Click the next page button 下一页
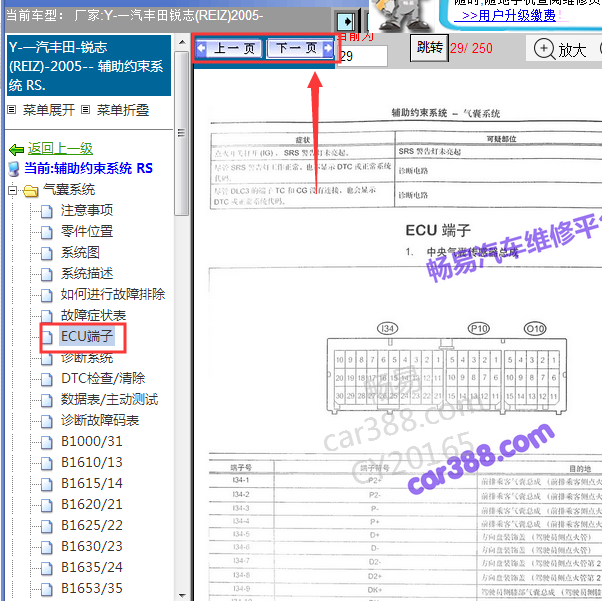This screenshot has height=601, width=602. pos(300,49)
